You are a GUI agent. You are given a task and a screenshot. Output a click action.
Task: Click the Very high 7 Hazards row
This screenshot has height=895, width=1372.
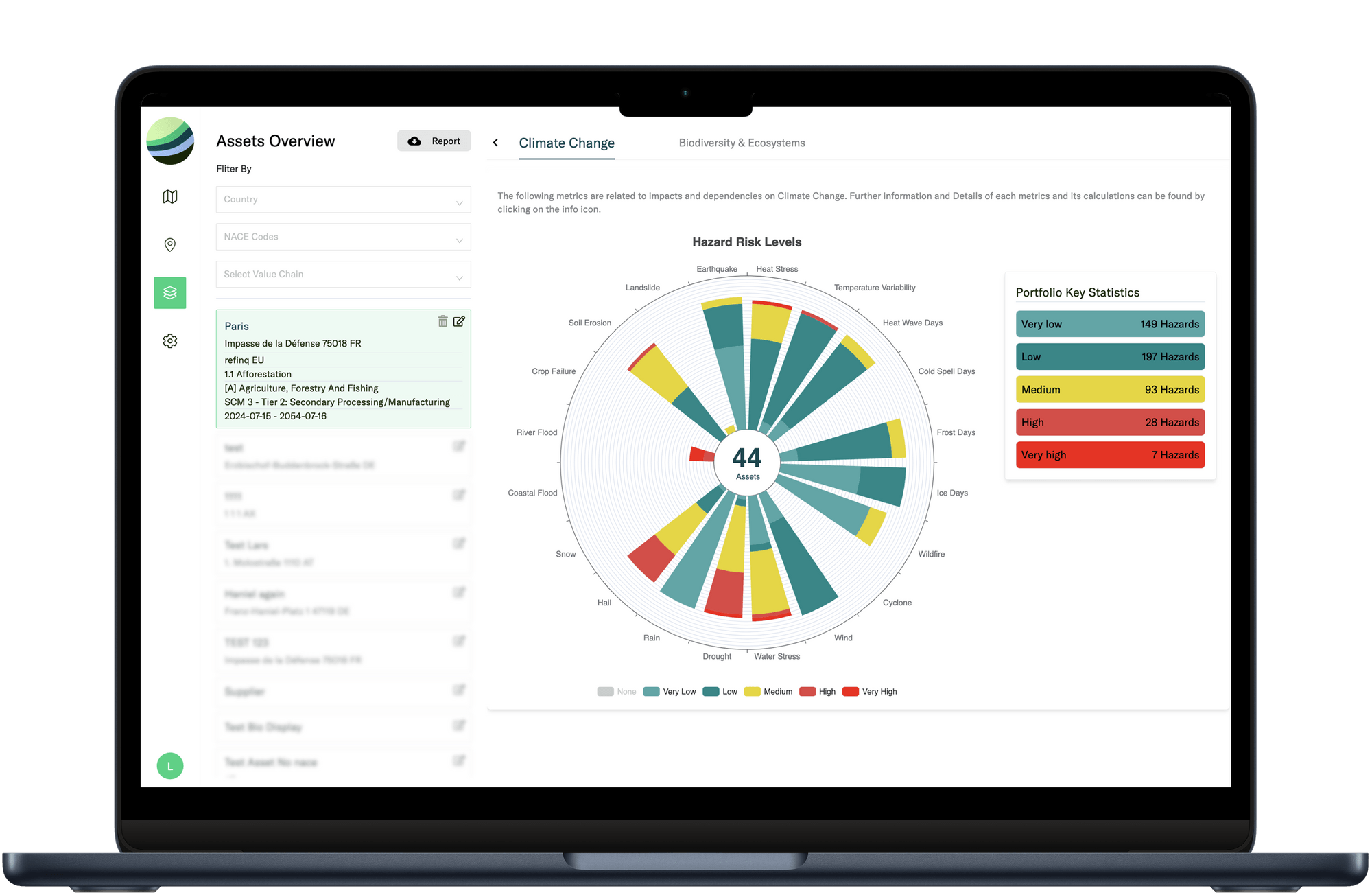[x=1110, y=455]
